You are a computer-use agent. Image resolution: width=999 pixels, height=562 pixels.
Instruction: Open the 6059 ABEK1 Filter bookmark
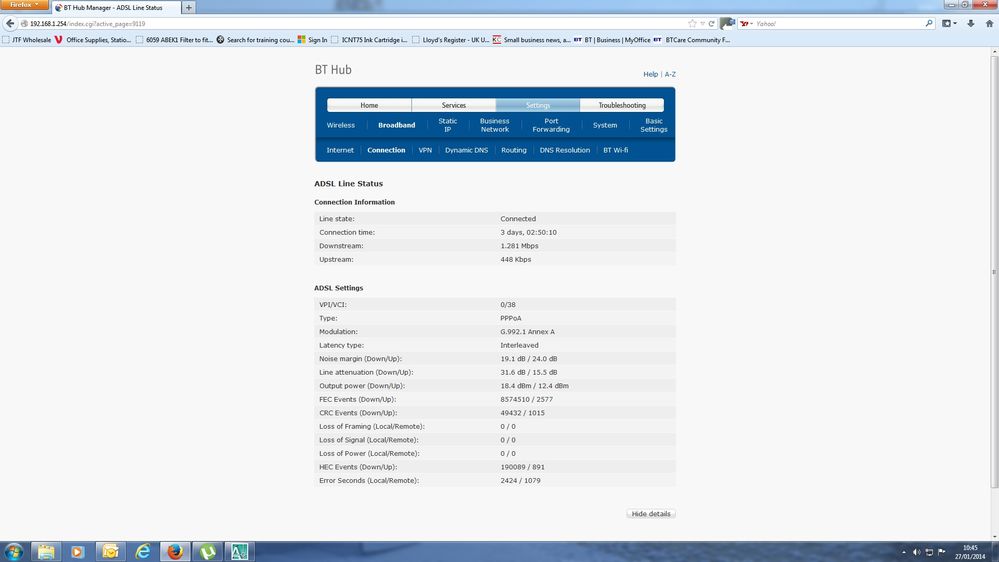tap(174, 40)
